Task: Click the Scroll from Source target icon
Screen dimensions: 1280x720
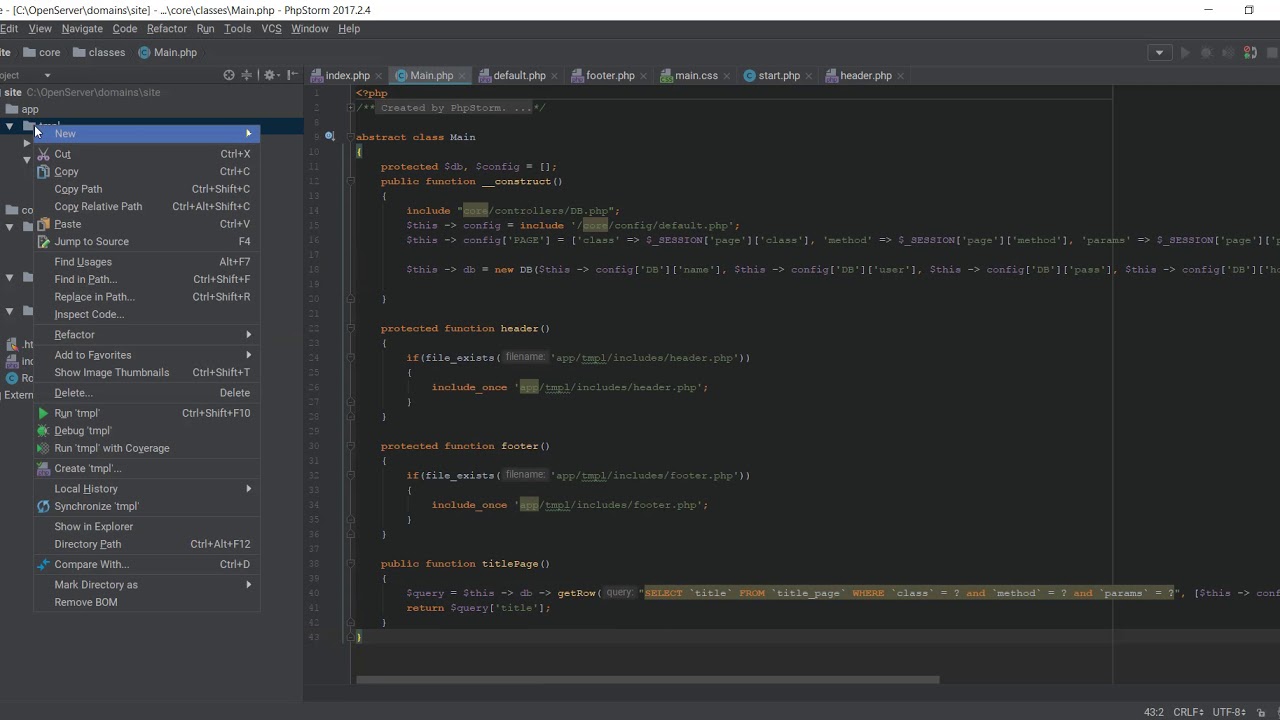Action: (229, 75)
